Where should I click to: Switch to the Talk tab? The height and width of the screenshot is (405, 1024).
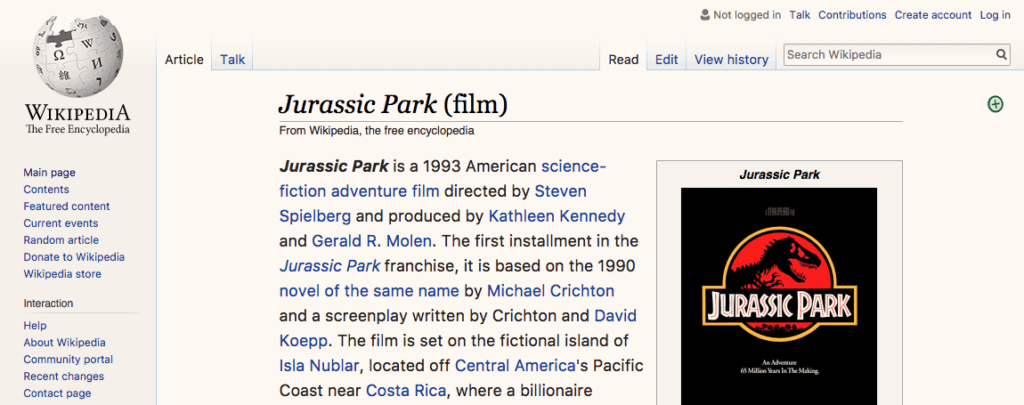tap(232, 60)
